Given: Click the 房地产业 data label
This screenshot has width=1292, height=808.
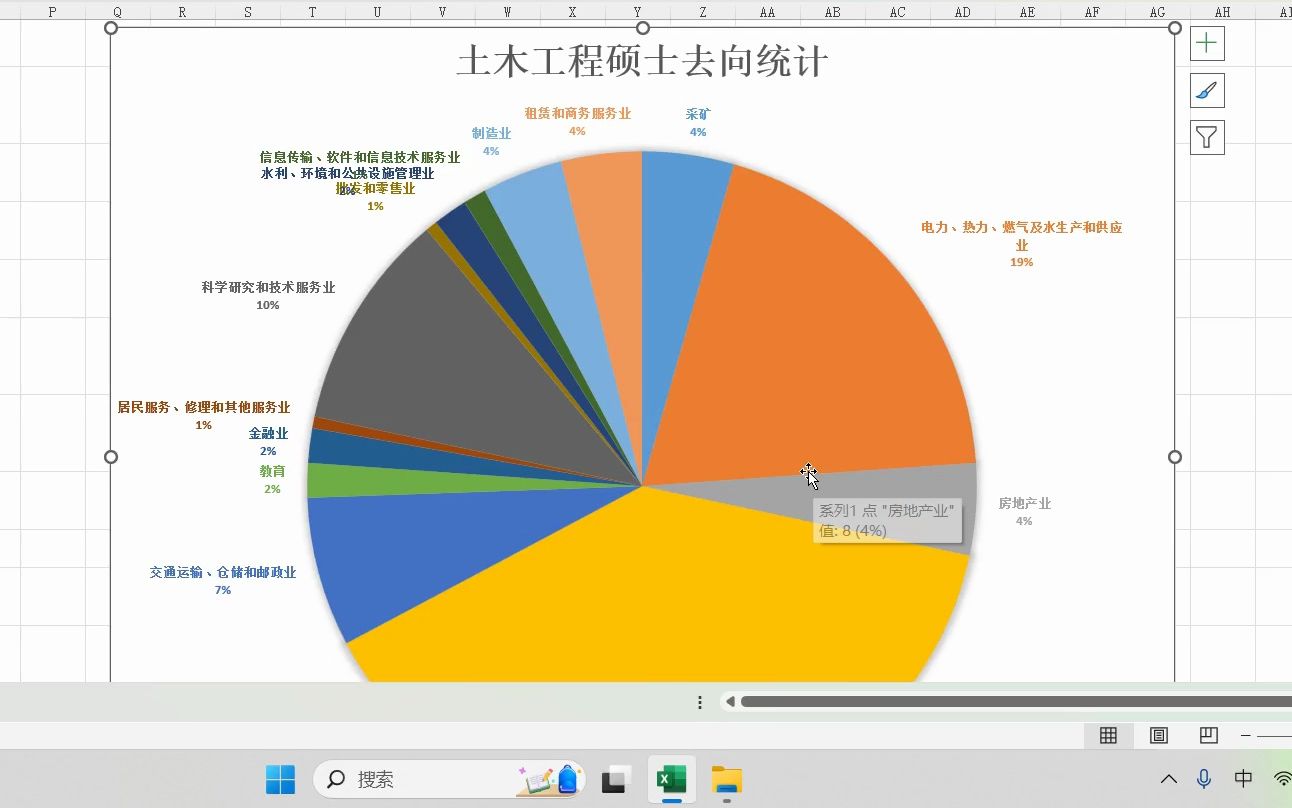Looking at the screenshot, I should pyautogui.click(x=1024, y=511).
